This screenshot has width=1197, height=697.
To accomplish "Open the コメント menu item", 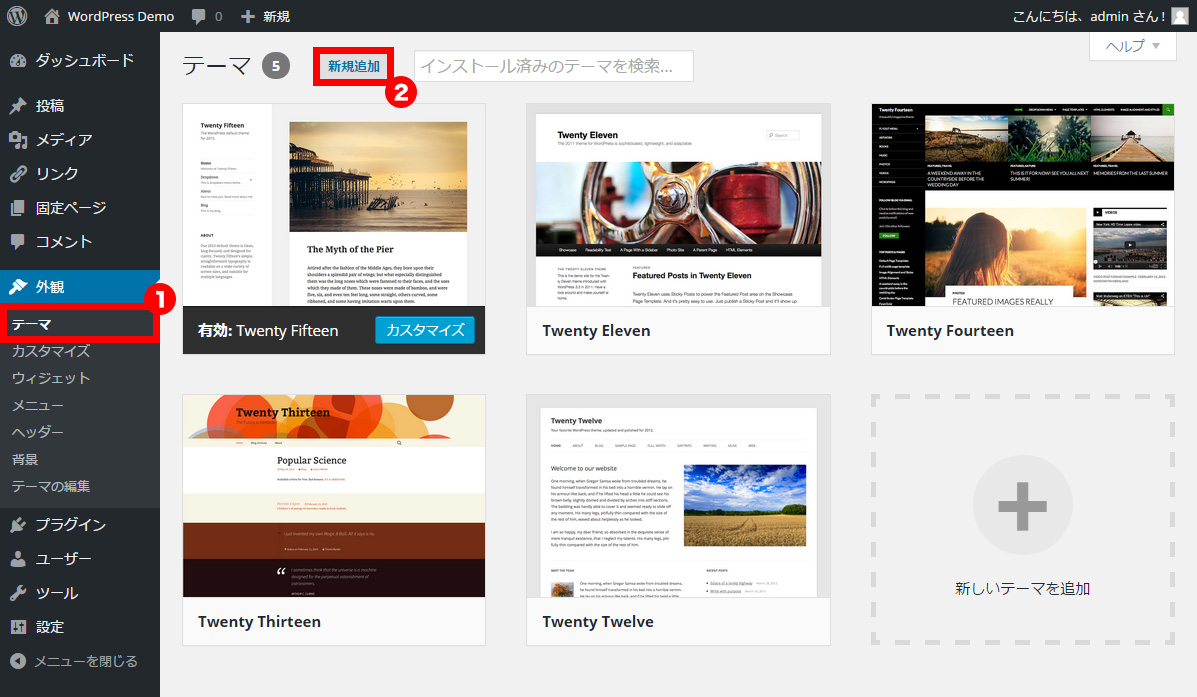I will [x=79, y=242].
